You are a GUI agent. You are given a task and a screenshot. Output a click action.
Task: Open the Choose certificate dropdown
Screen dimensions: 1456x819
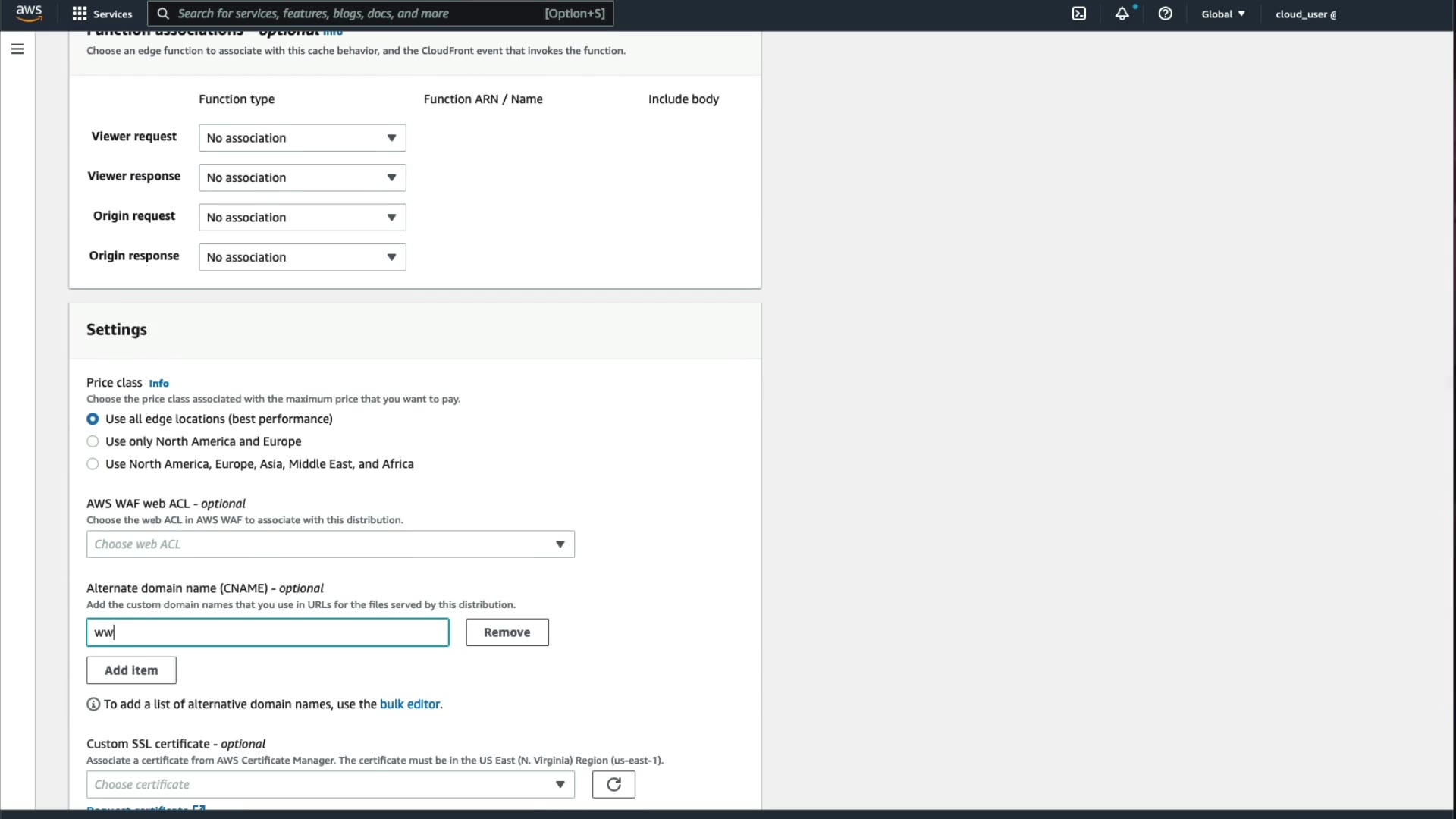coord(330,784)
